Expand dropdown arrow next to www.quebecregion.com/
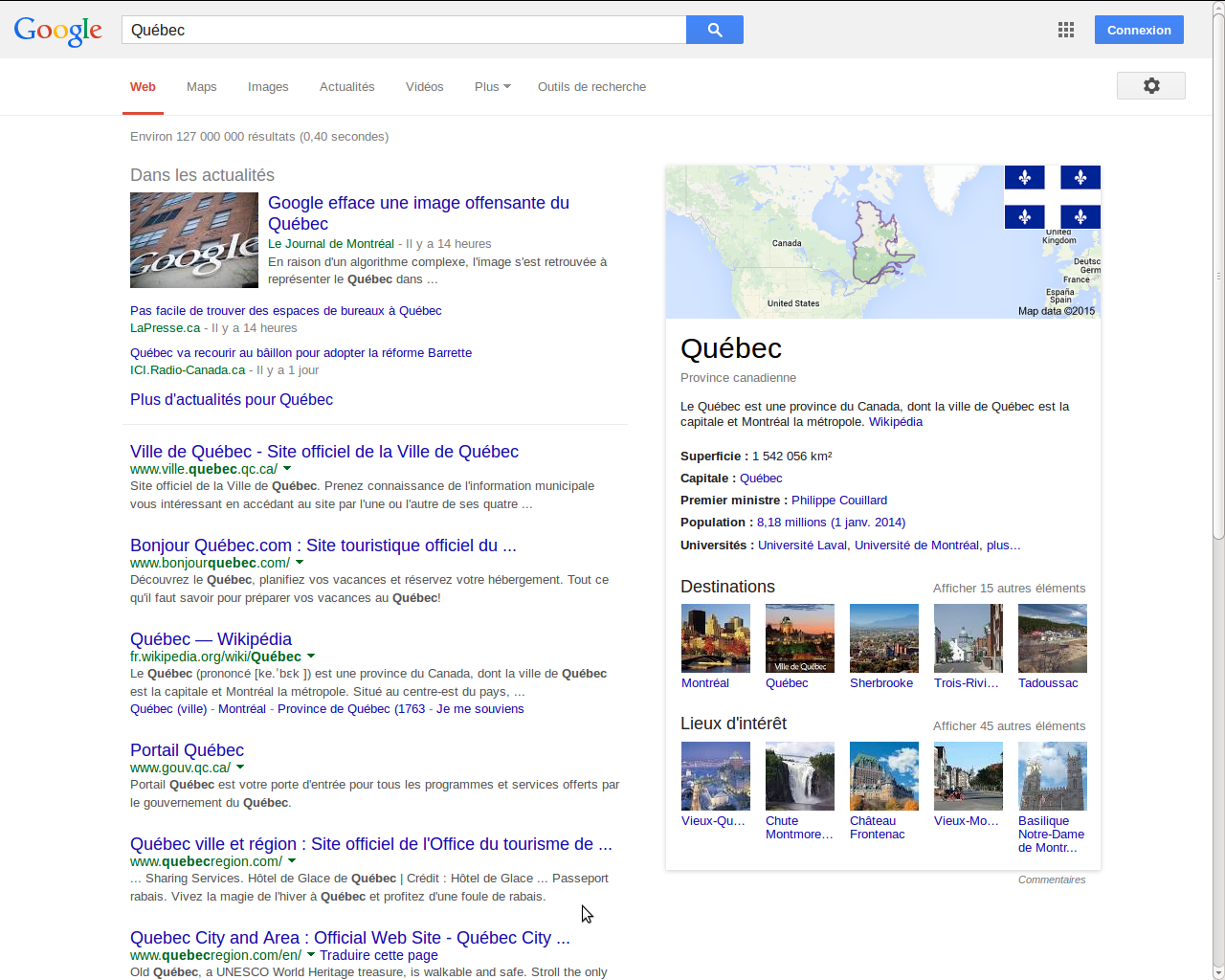The height and width of the screenshot is (980, 1225). [x=292, y=861]
